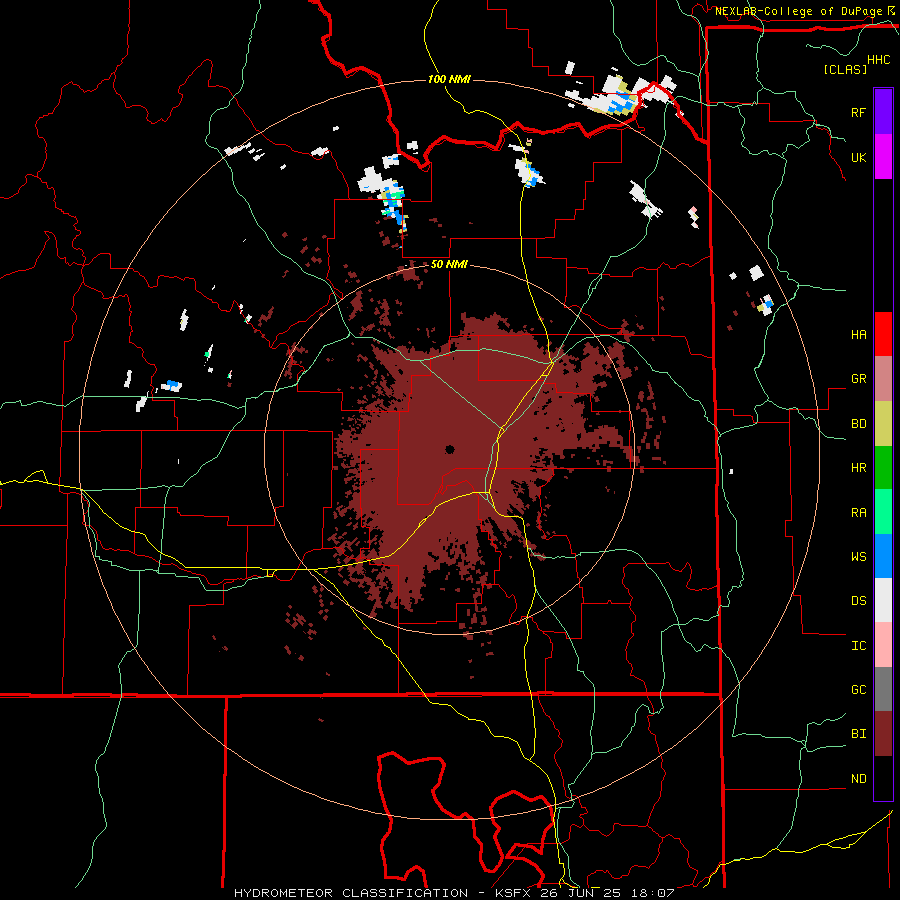
Task: Click the ND legend label
Action: click(x=858, y=779)
